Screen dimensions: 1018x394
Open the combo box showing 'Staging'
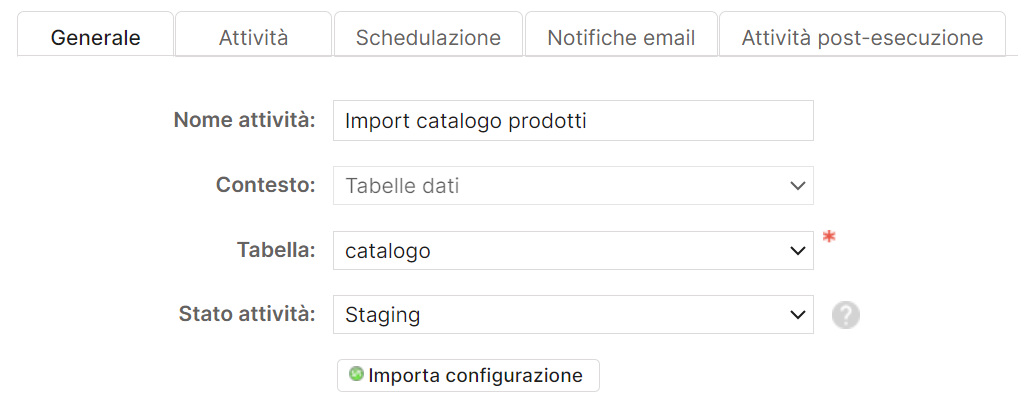(573, 315)
